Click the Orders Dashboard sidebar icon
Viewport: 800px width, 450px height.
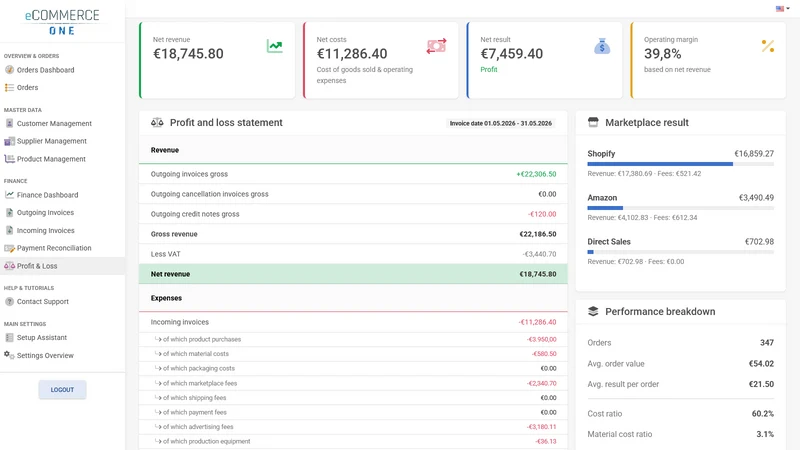click(x=9, y=70)
